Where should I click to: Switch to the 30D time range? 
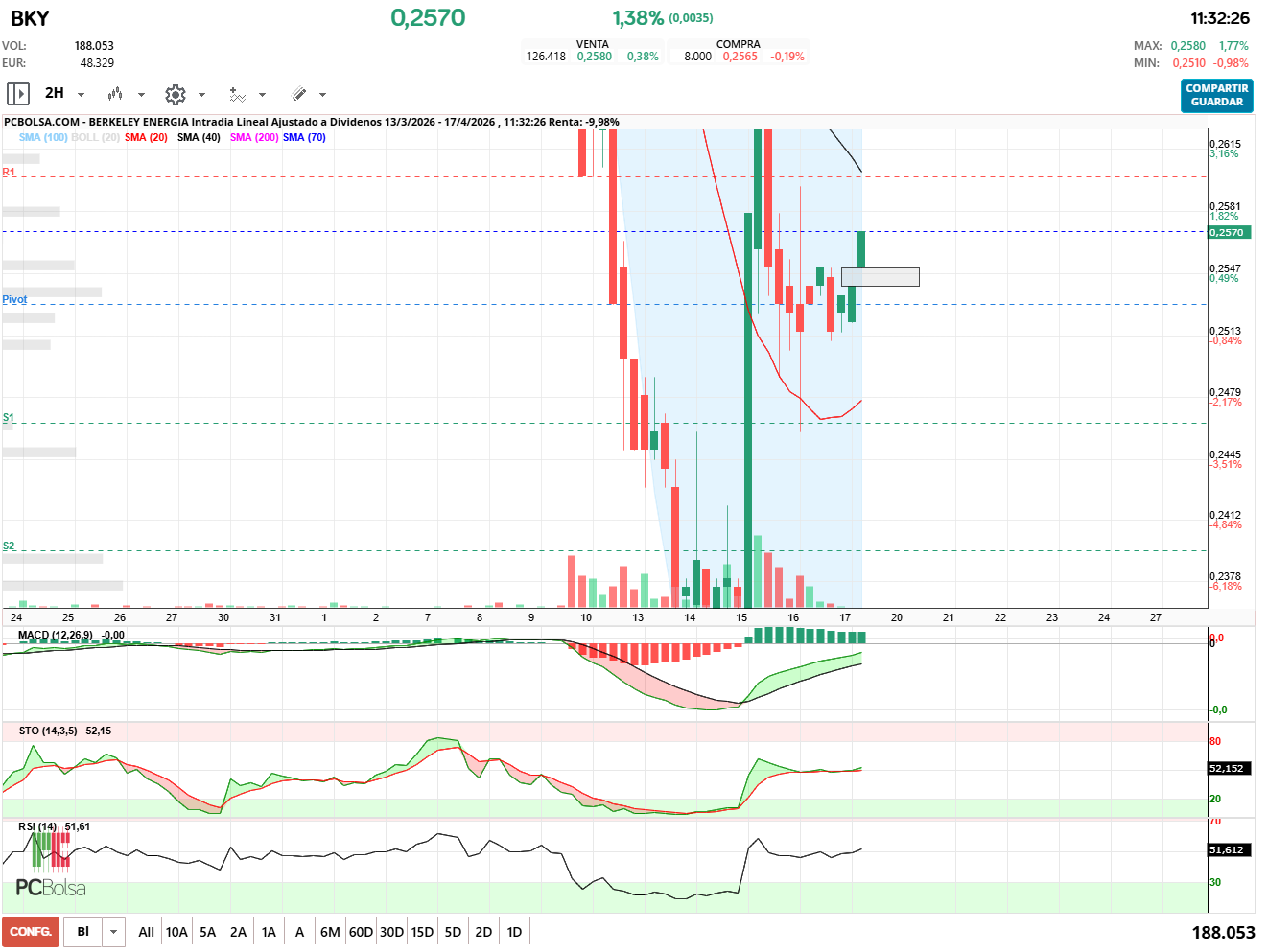pos(391,932)
